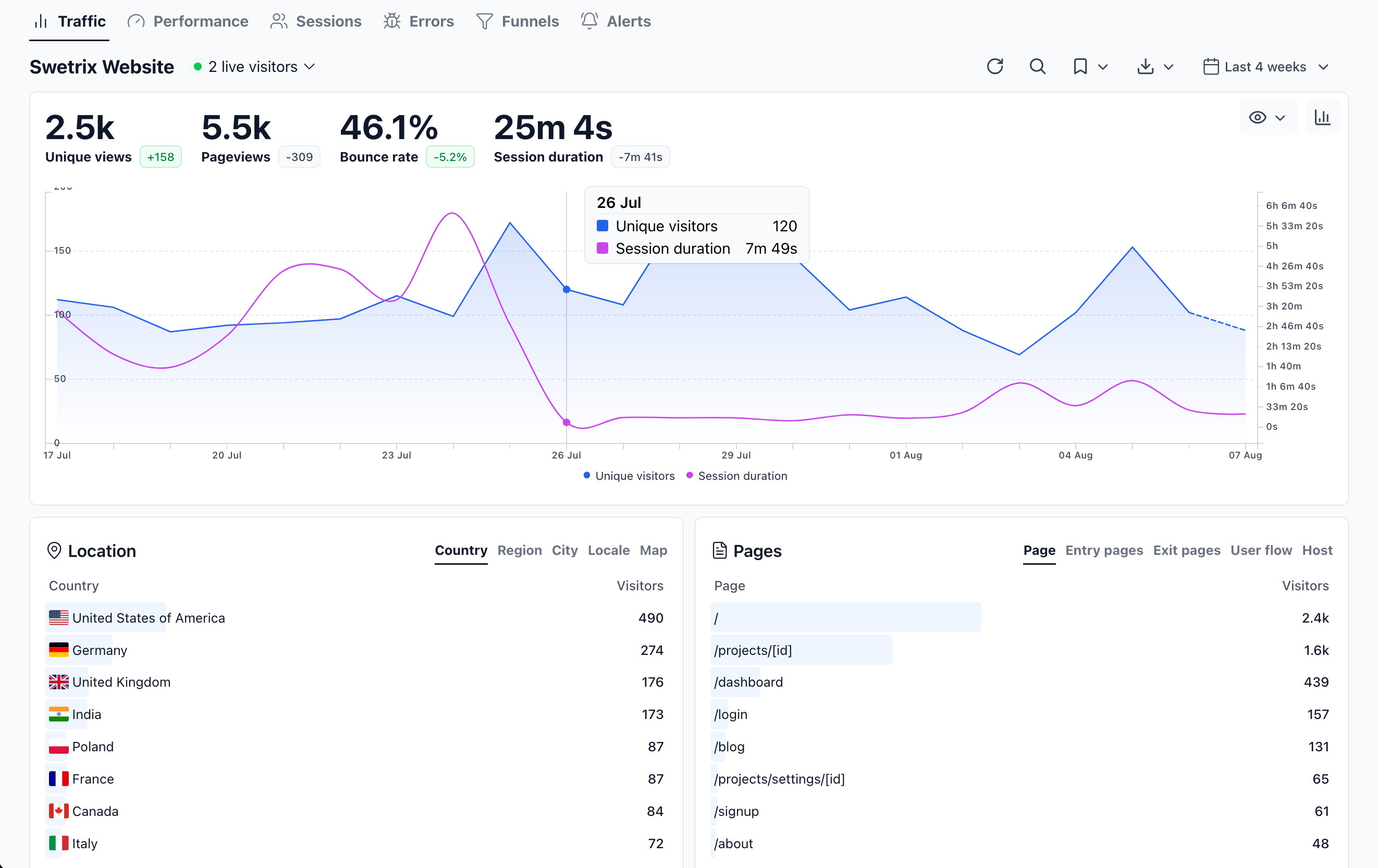
Task: Open the /dashboard page entry
Action: tap(748, 681)
